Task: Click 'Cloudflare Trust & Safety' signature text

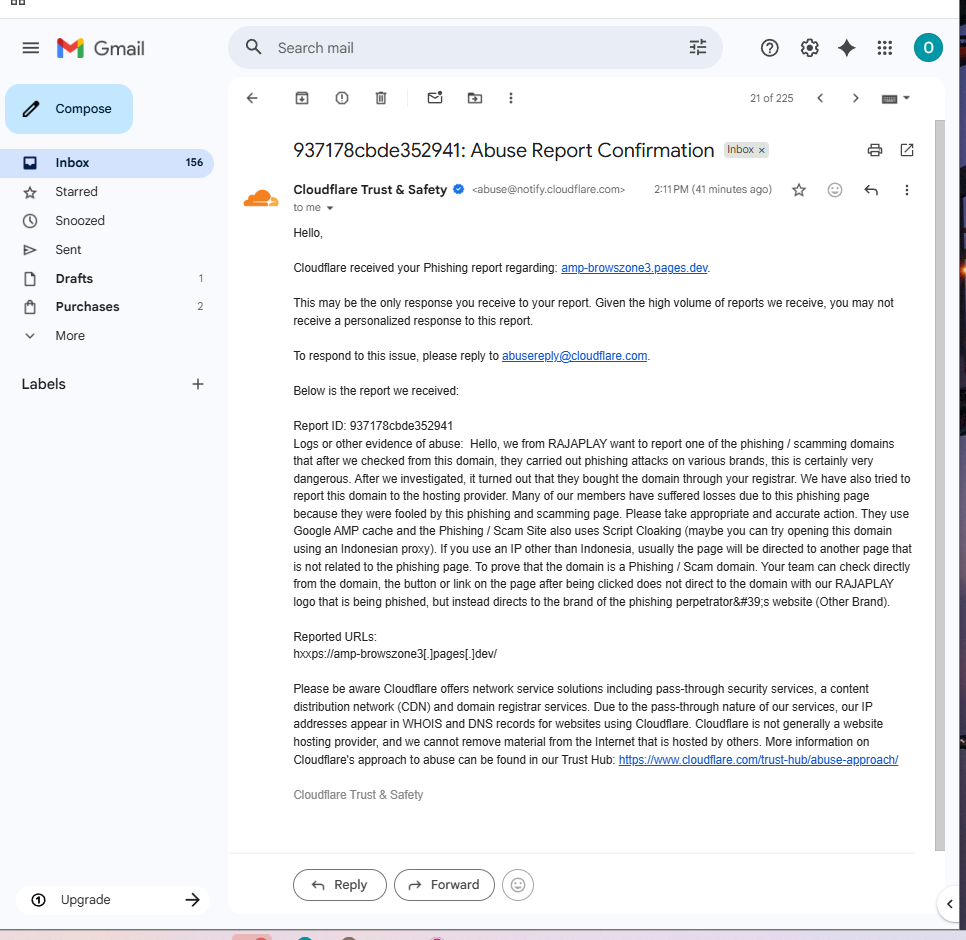Action: pyautogui.click(x=358, y=795)
